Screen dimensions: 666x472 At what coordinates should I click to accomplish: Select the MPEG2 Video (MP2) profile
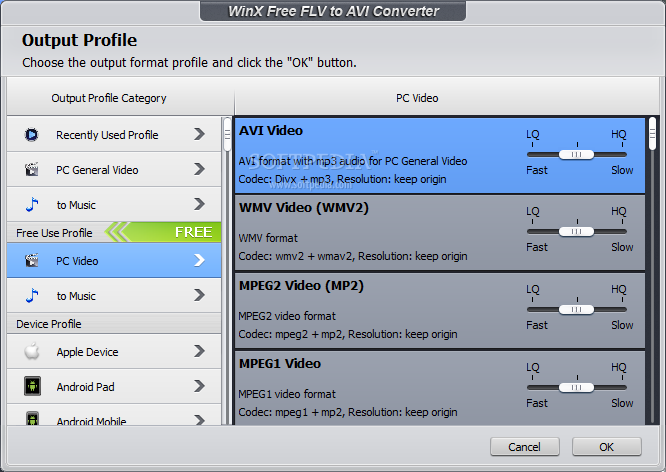pyautogui.click(x=440, y=311)
